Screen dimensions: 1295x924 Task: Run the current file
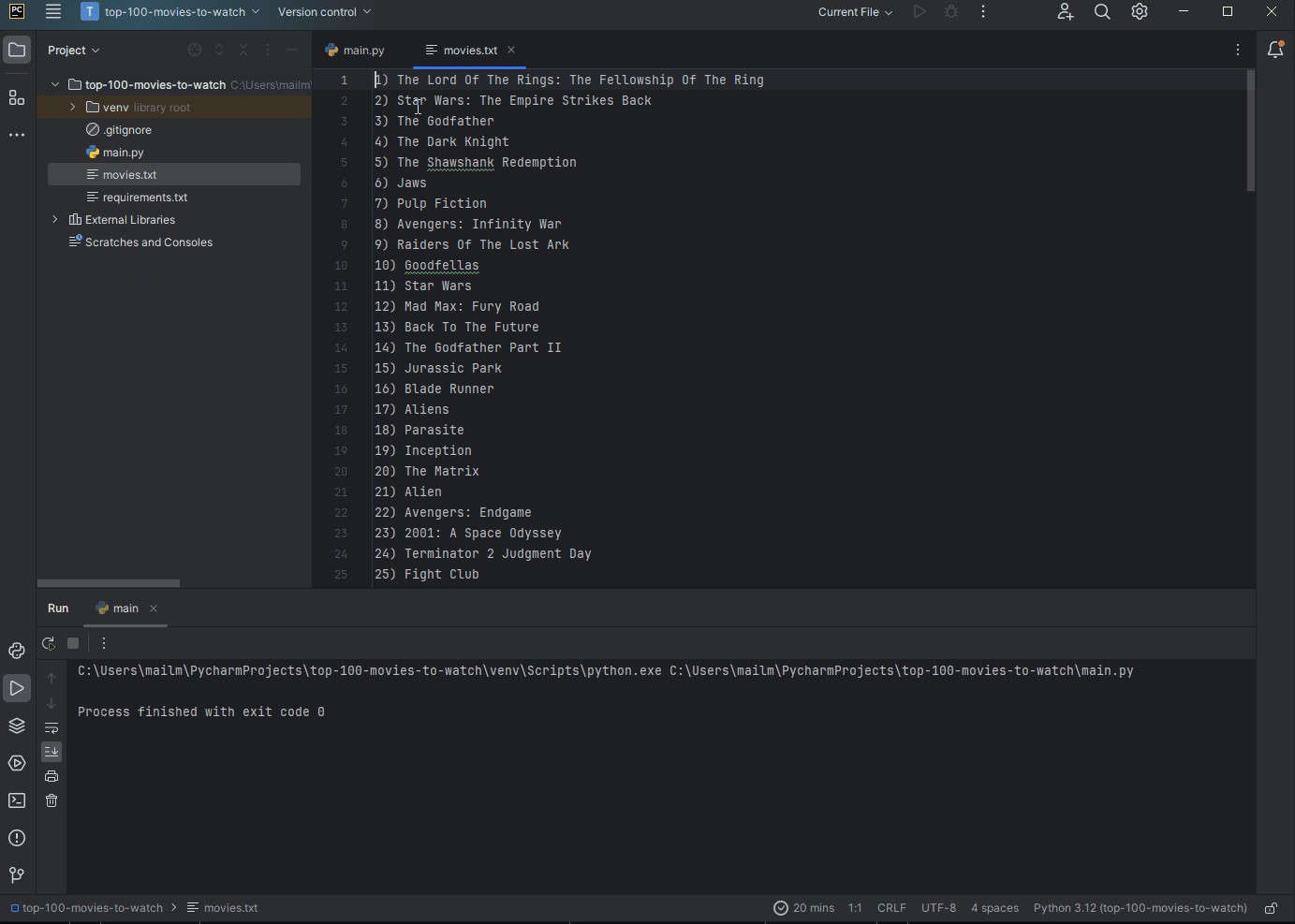[x=920, y=12]
